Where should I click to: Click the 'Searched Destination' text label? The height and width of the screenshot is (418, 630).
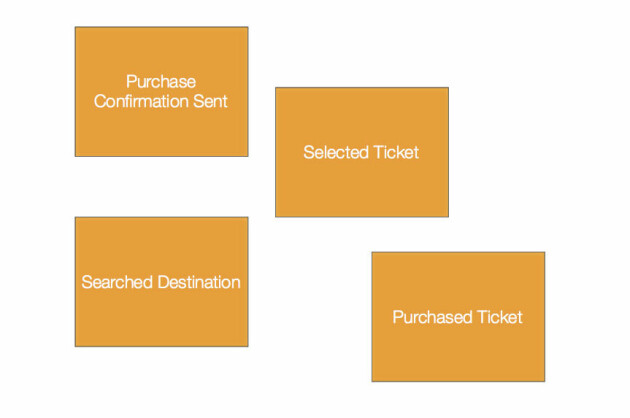pos(161,282)
